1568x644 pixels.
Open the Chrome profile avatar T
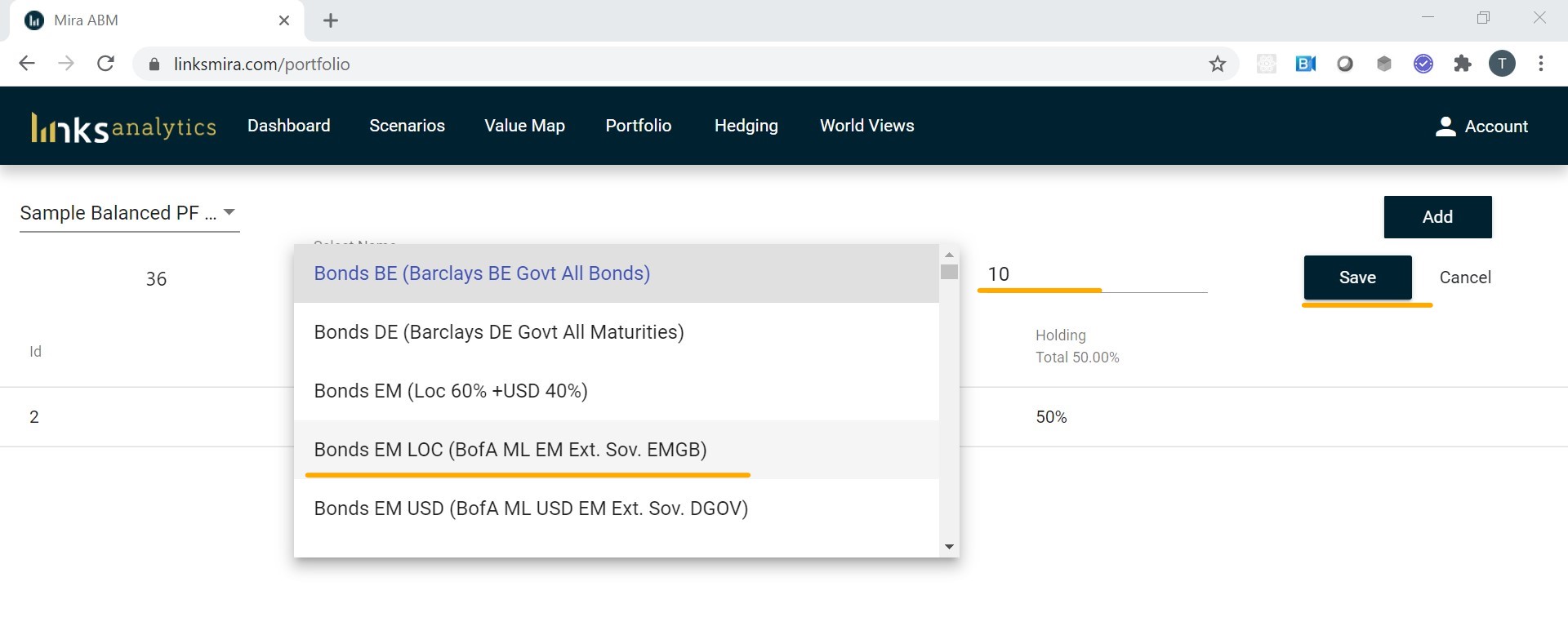click(x=1502, y=64)
